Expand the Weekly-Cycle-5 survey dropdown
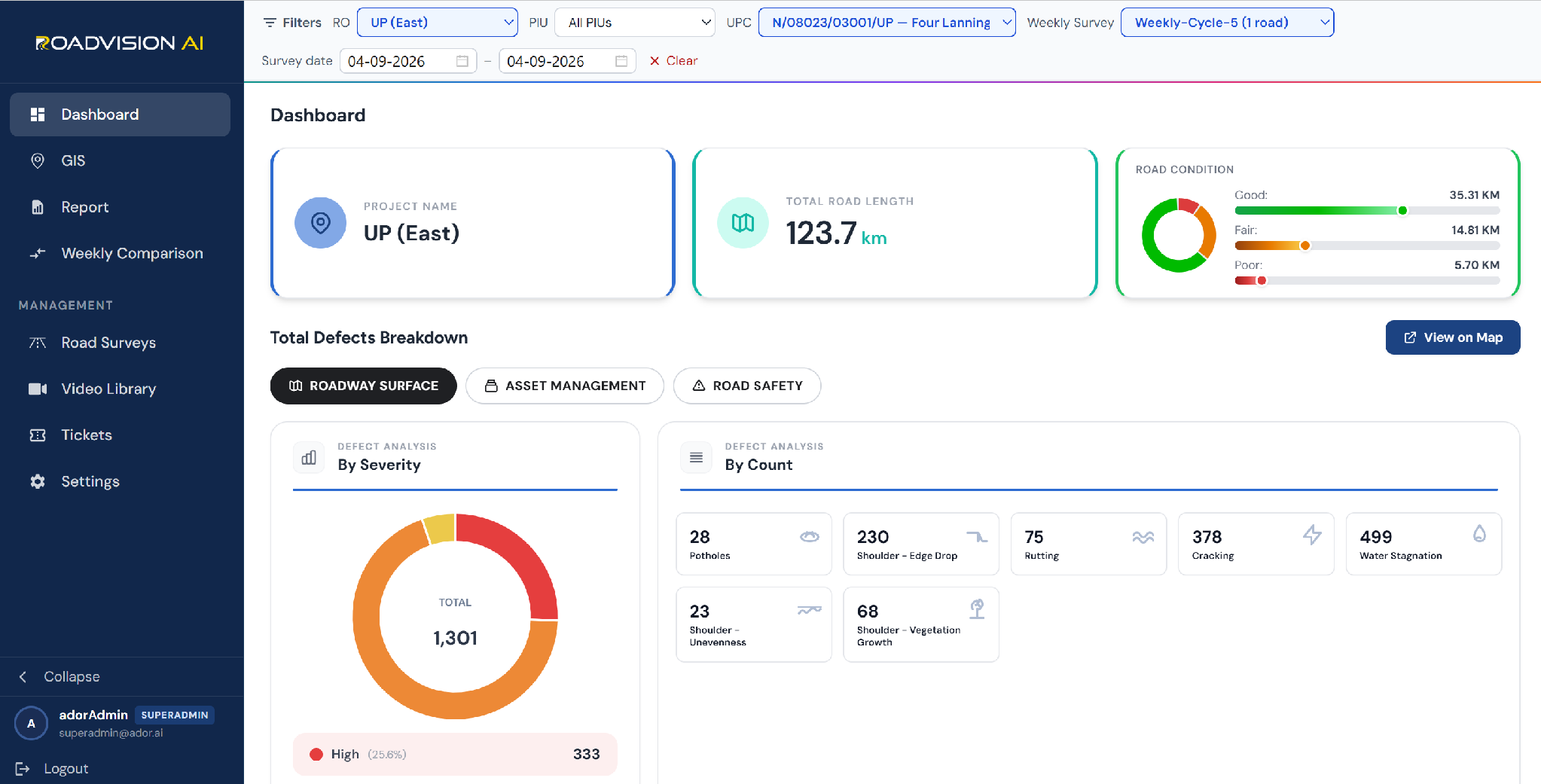Screen dimensions: 1541x784 coord(1227,23)
